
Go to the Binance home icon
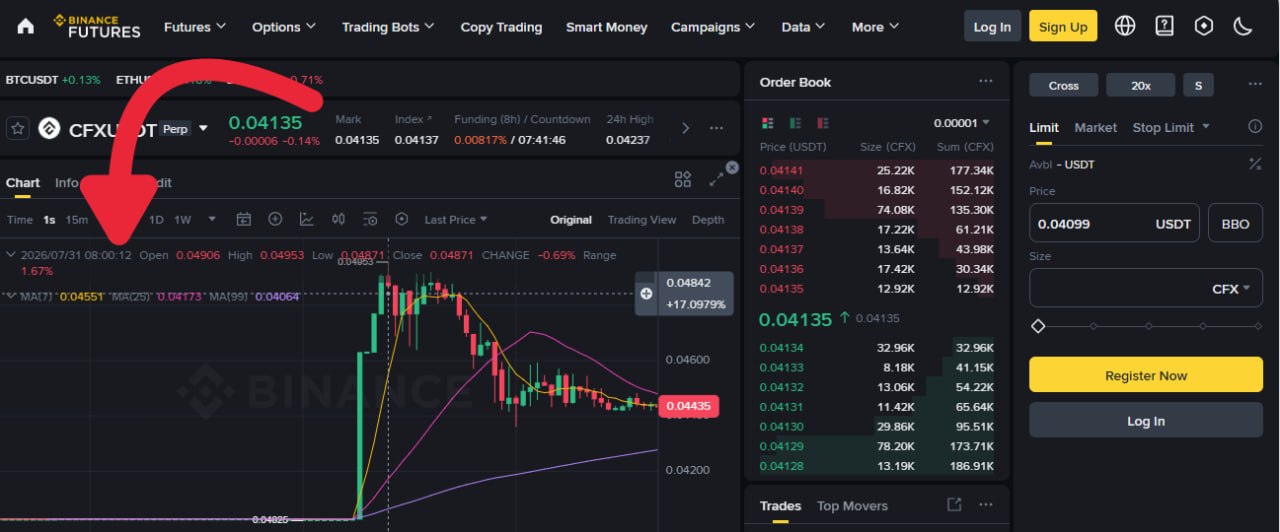pos(26,26)
